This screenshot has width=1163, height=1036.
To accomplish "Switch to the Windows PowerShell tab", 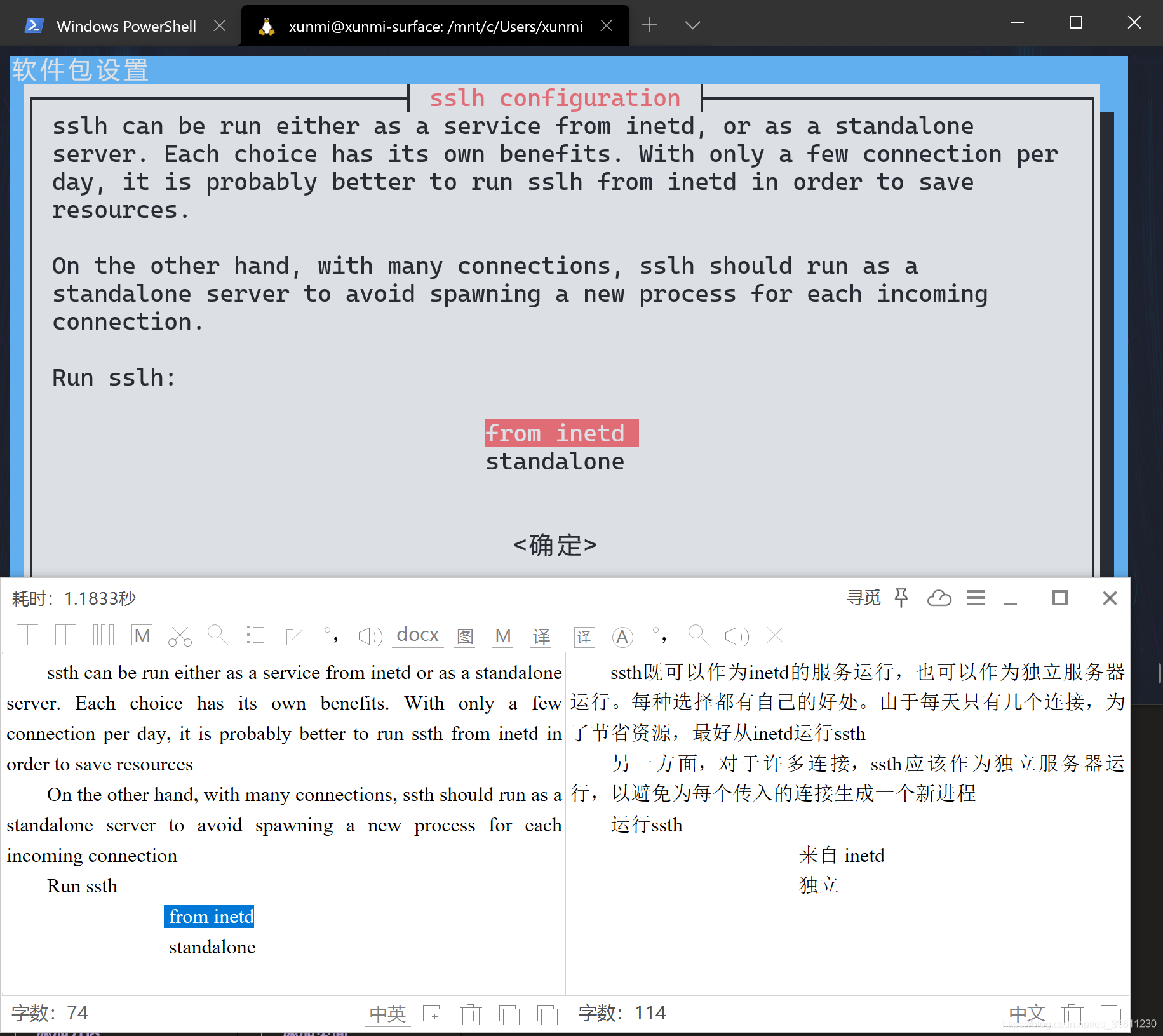I will tap(126, 26).
